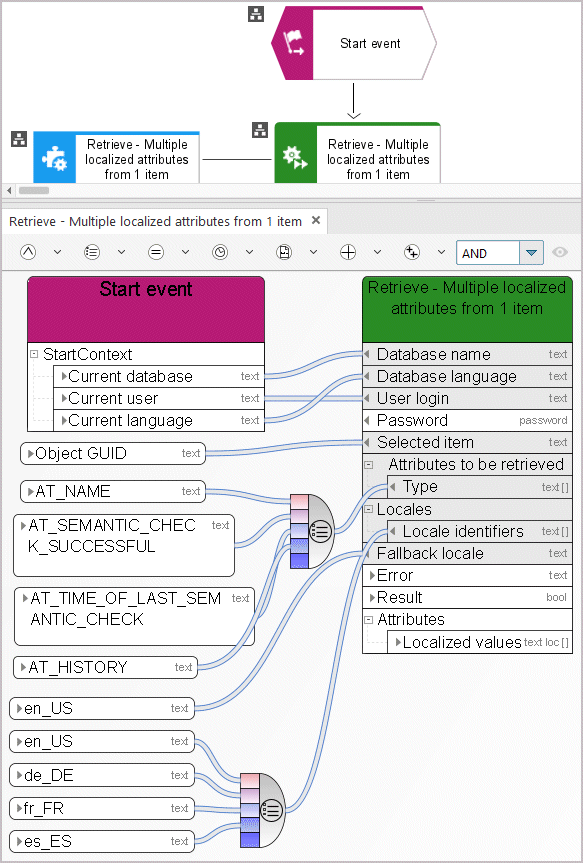Collapse the Attributes to be retrieved node

coord(369,465)
